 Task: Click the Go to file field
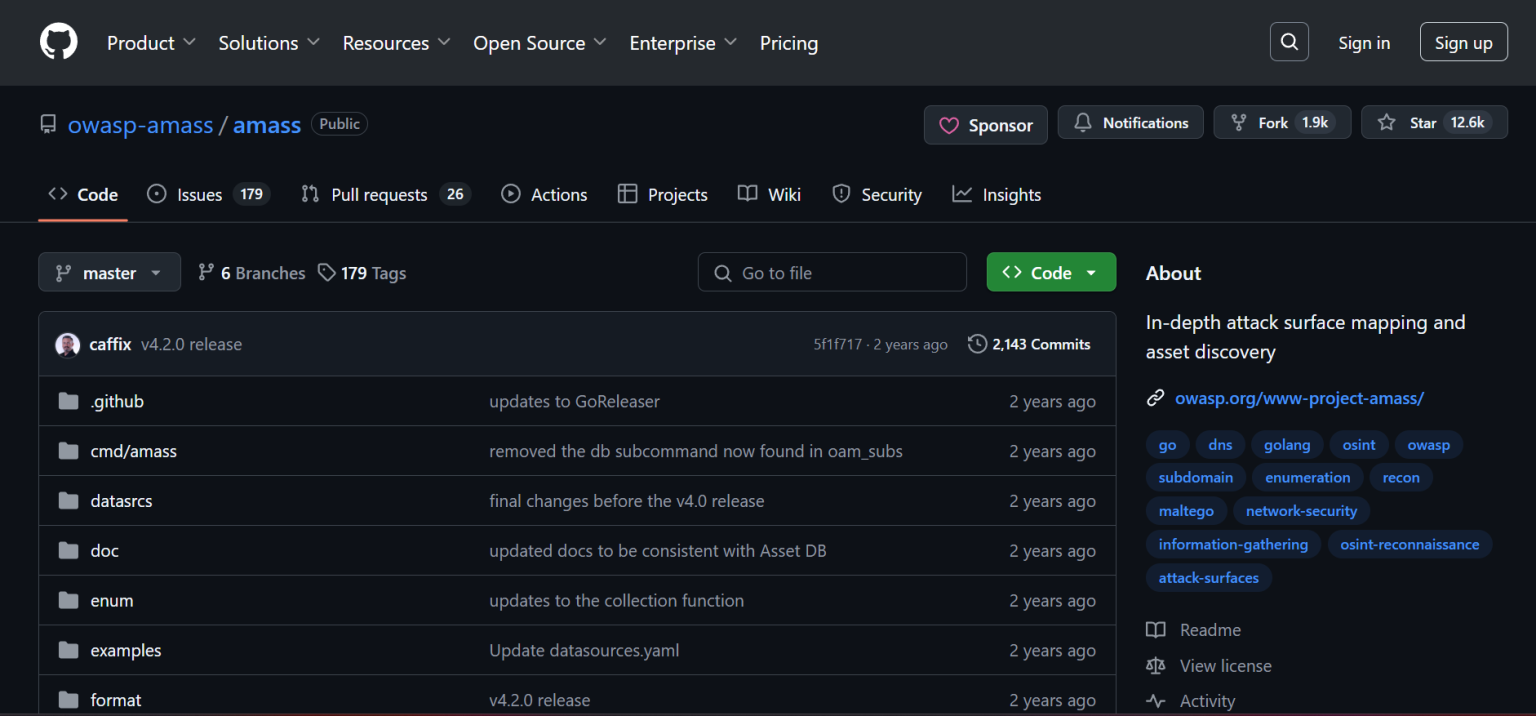coord(831,272)
